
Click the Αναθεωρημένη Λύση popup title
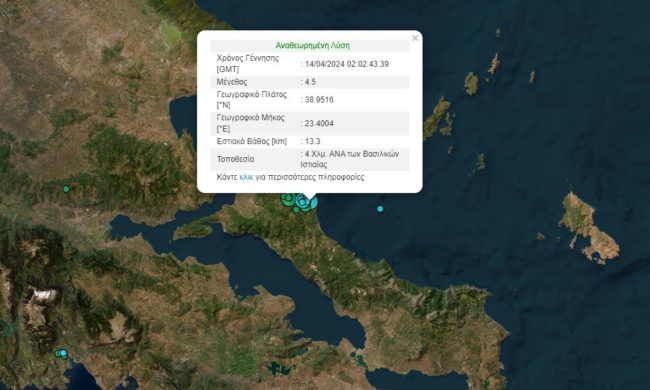313,46
